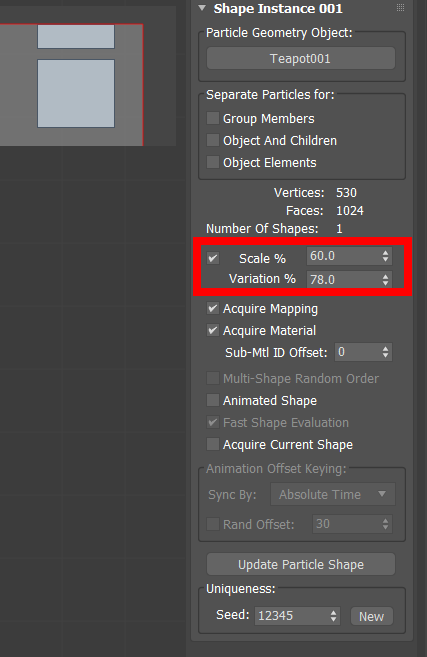Viewport: 427px width, 657px height.
Task: Enable Animated Shape checkbox
Action: point(213,400)
